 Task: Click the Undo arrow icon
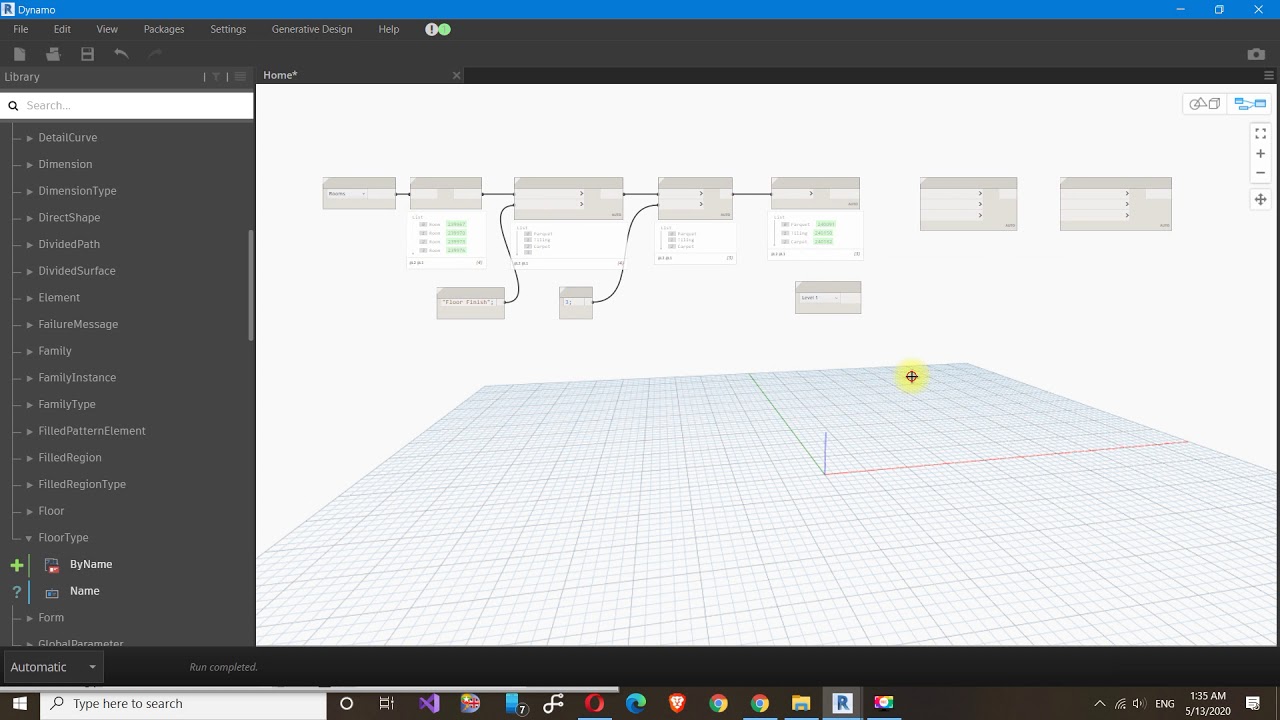coord(121,54)
